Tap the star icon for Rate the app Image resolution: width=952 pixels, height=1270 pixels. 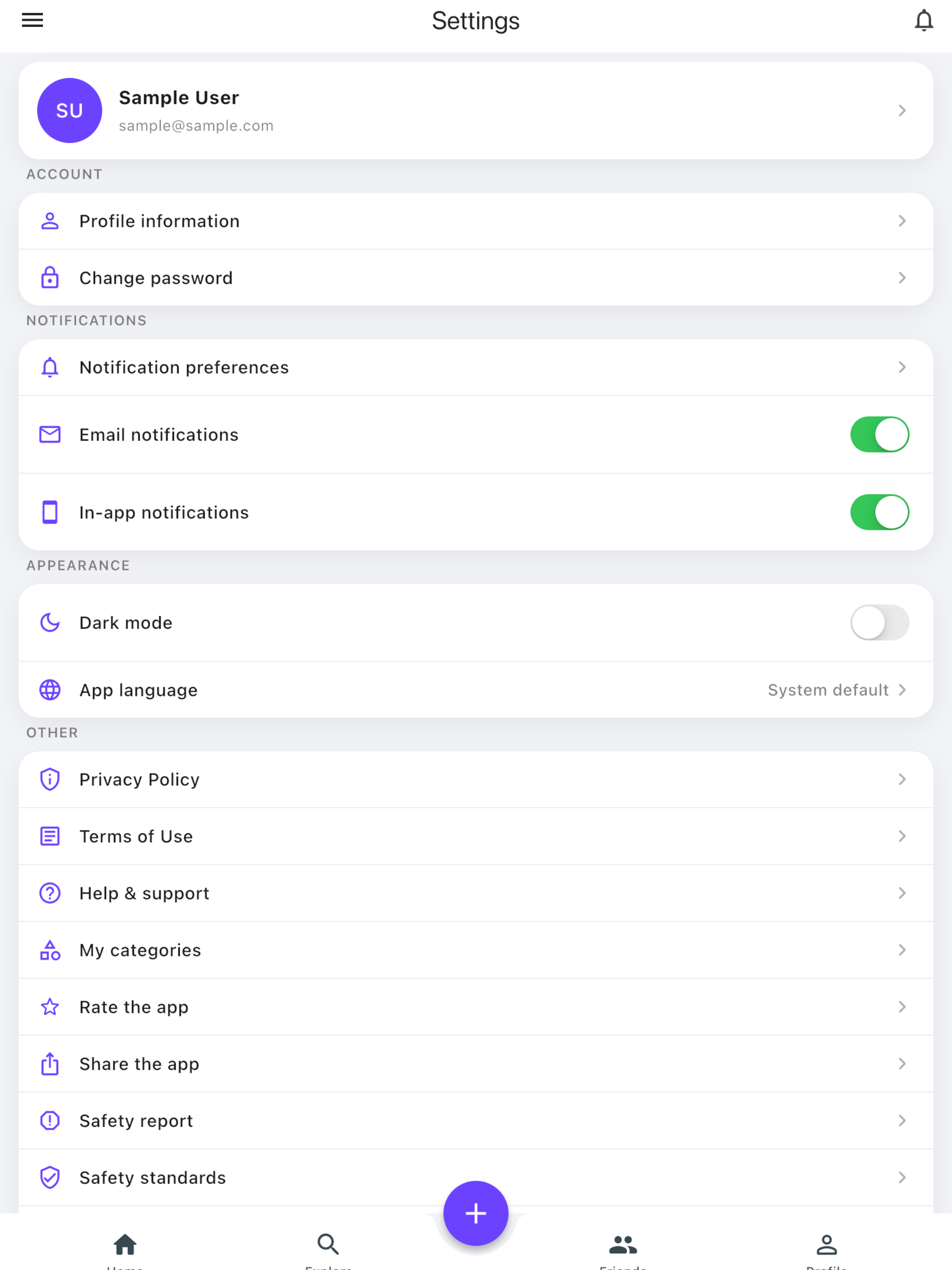point(50,1006)
